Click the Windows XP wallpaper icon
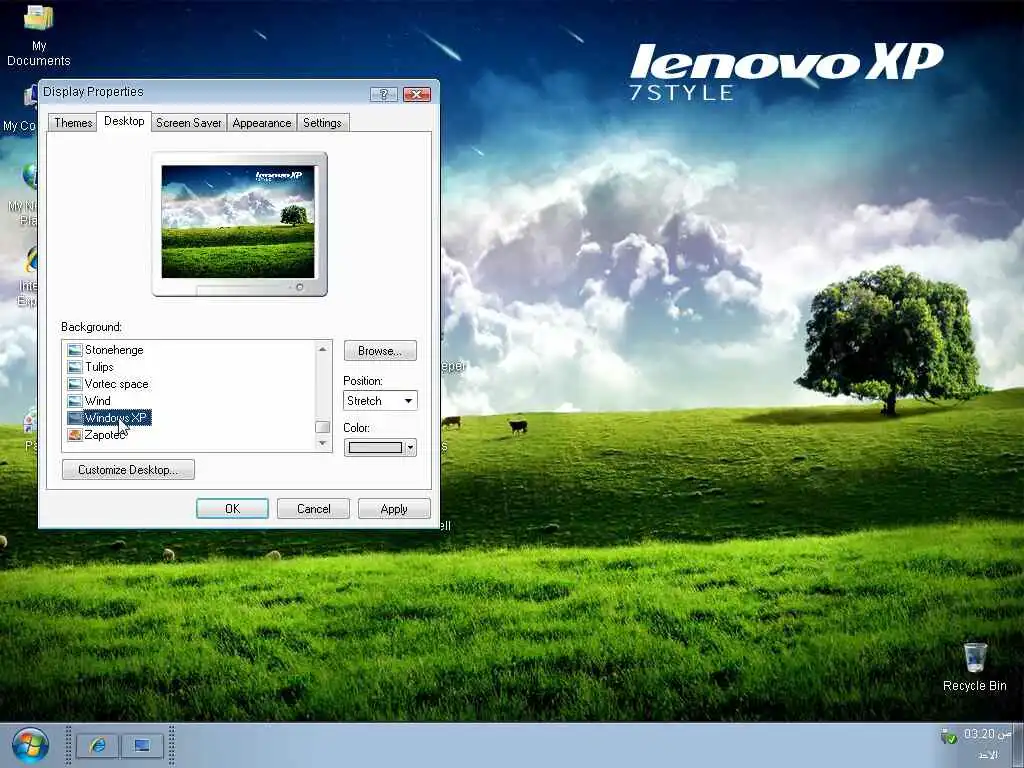 pos(75,418)
